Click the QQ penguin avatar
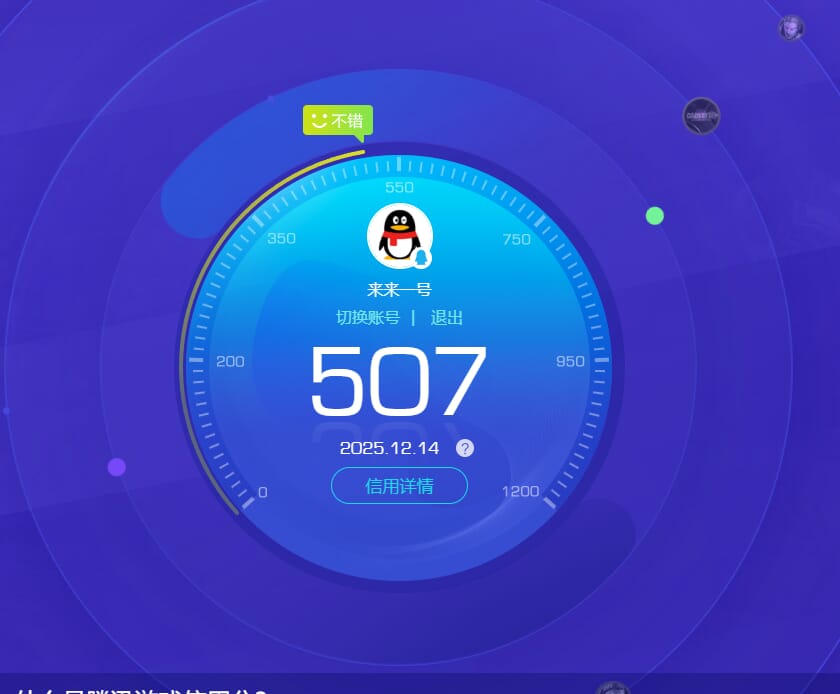This screenshot has height=694, width=840. point(400,236)
